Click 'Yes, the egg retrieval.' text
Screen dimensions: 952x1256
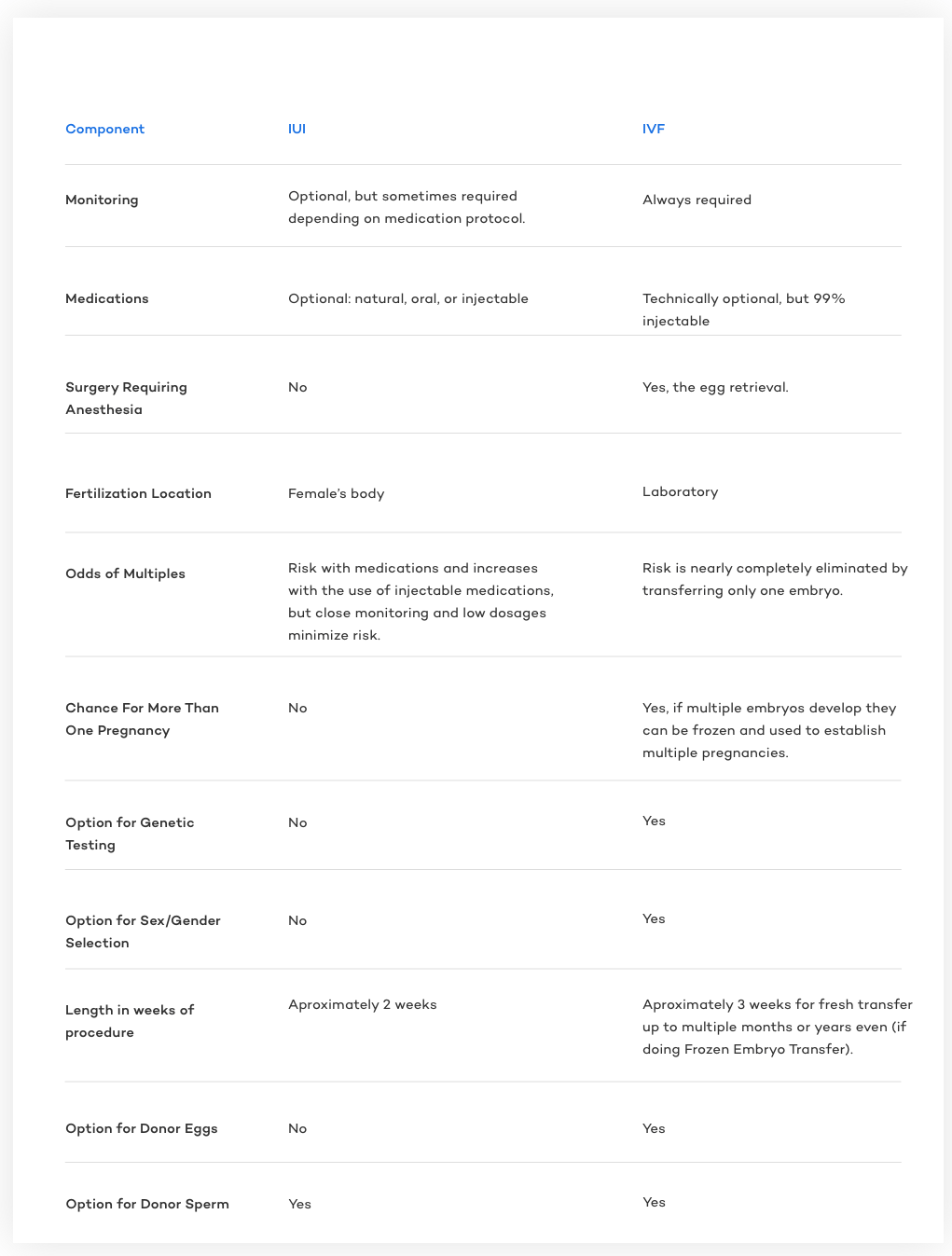tap(715, 387)
